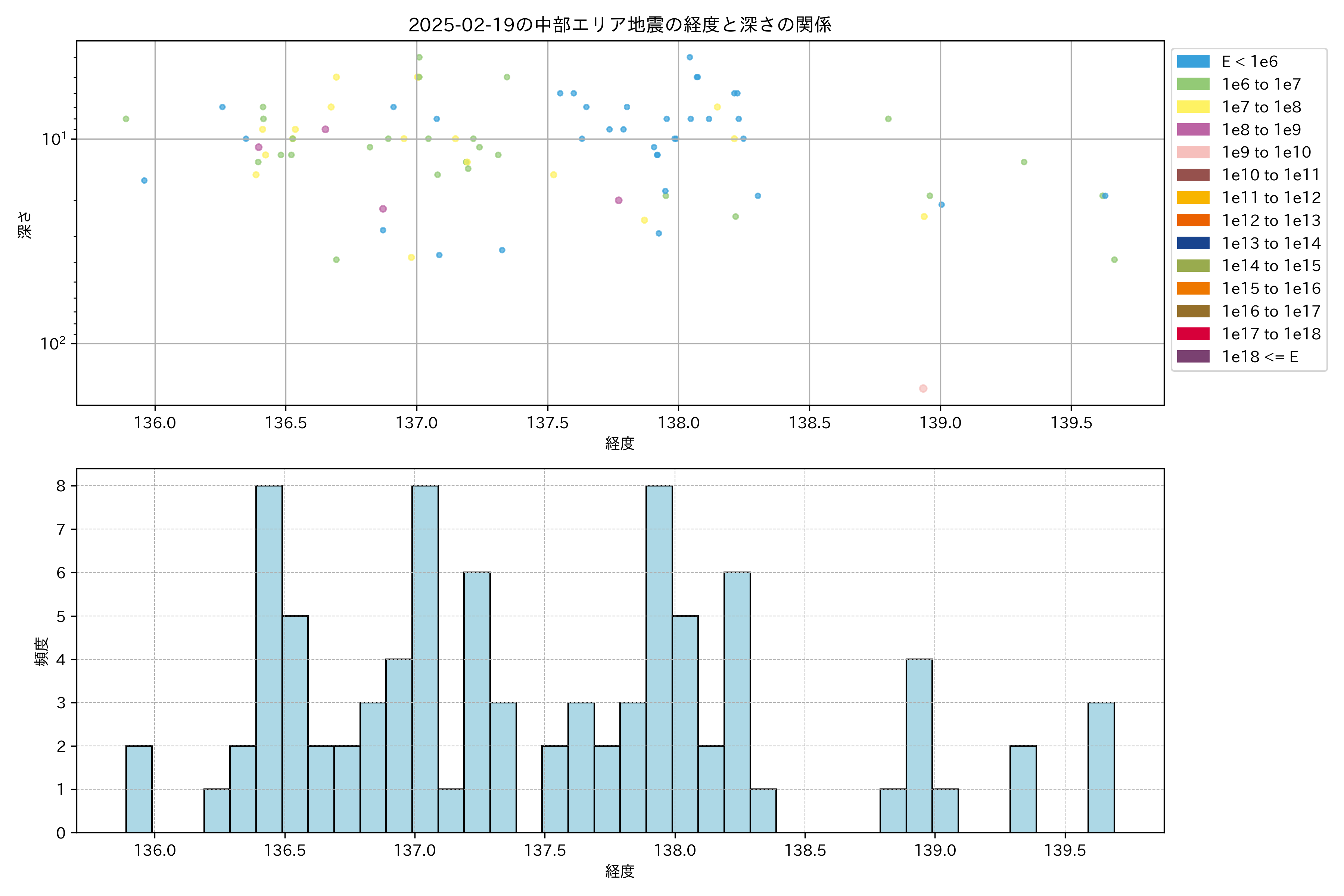This screenshot has width=1344, height=896.
Task: Click the yellow '1e7 to 1e8' legend swatch
Action: 1193,107
